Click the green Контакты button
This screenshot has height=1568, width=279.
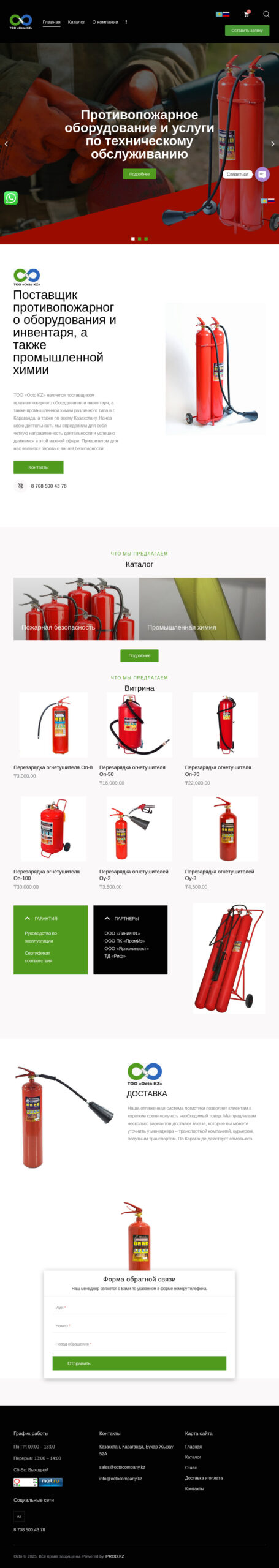click(39, 467)
